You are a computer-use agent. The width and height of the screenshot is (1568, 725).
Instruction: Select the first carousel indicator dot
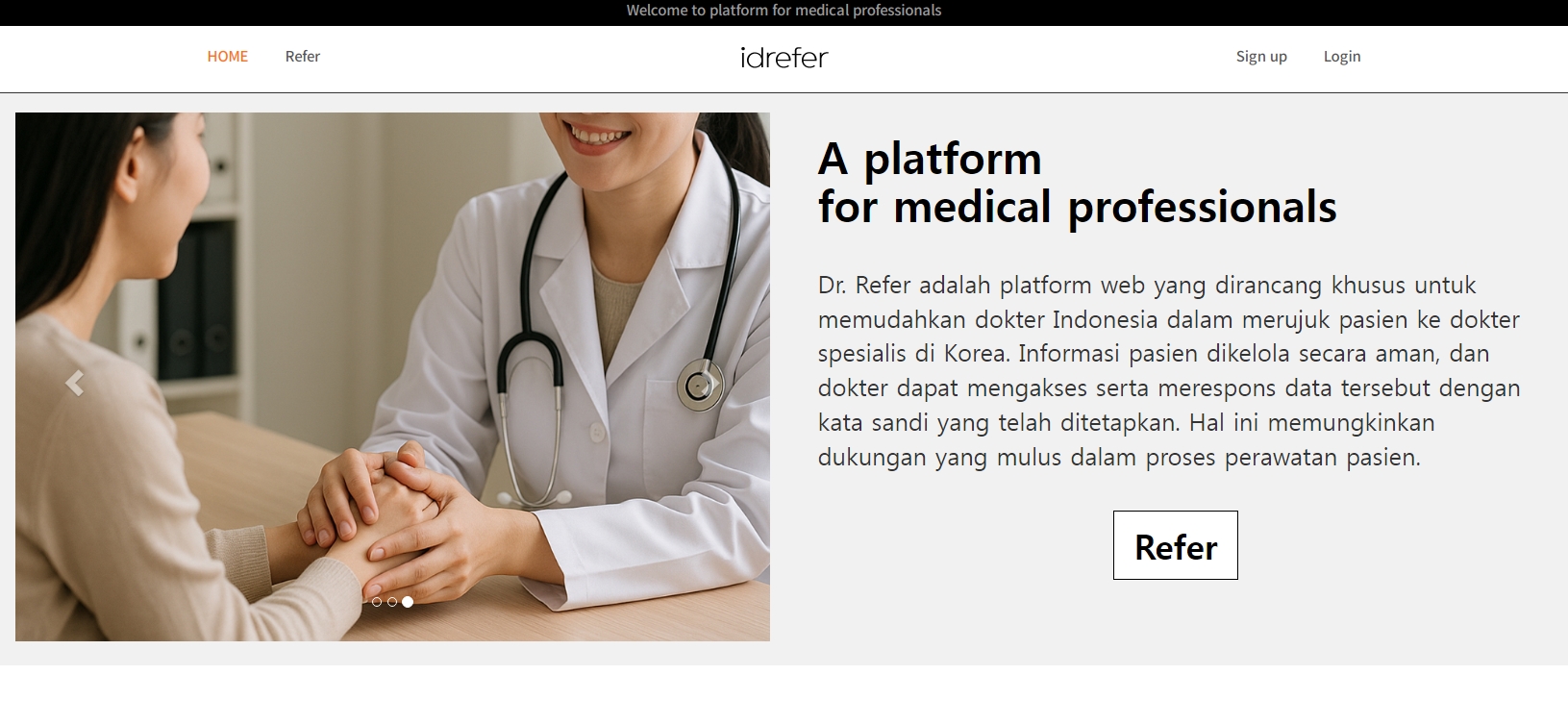[x=377, y=602]
